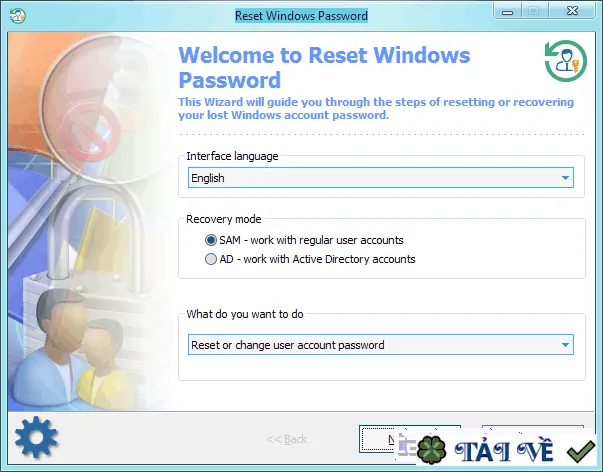The width and height of the screenshot is (603, 472).
Task: Click the 'Welcome to Reset Windows Password' heading
Action: point(324,67)
